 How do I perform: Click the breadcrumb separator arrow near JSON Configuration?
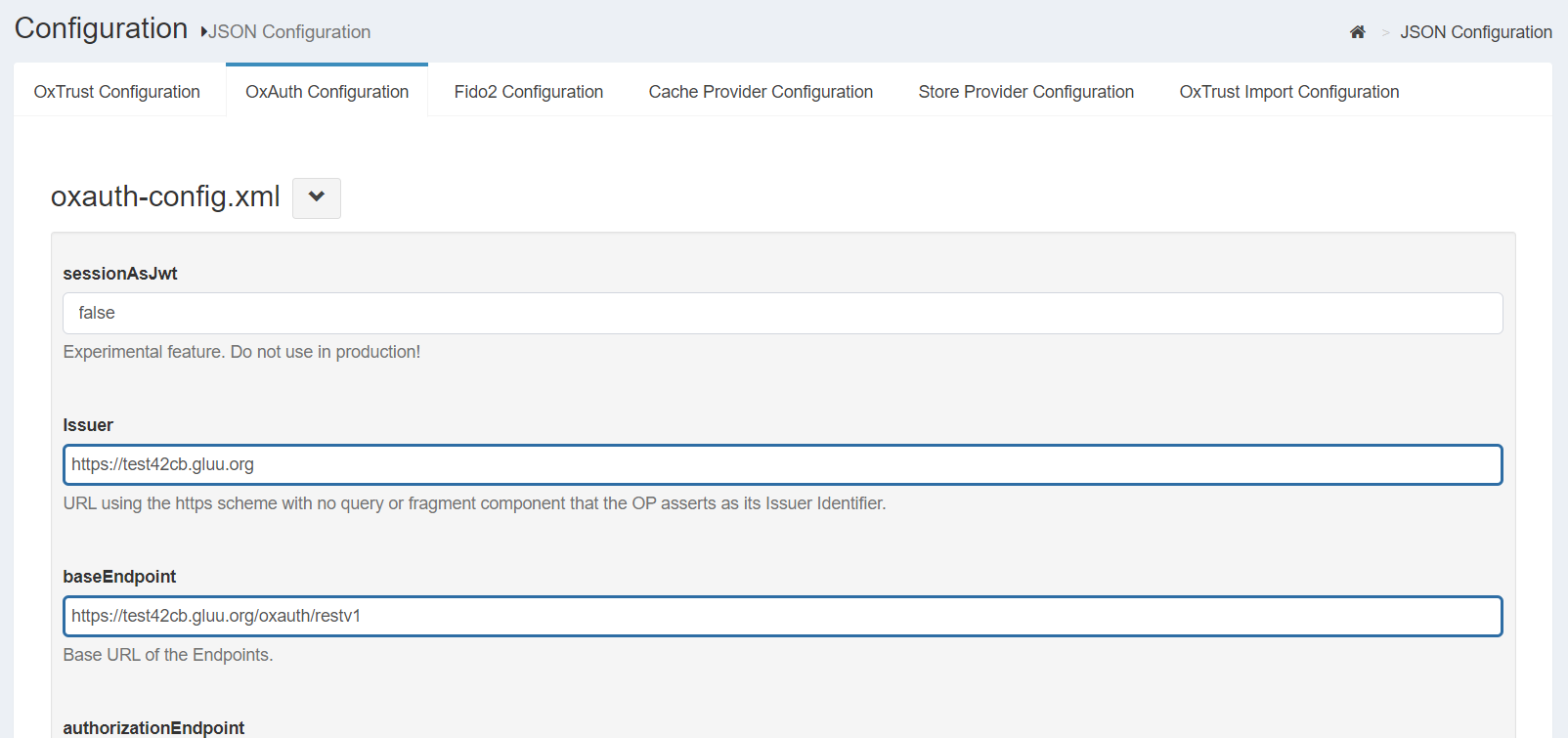[x=1384, y=32]
